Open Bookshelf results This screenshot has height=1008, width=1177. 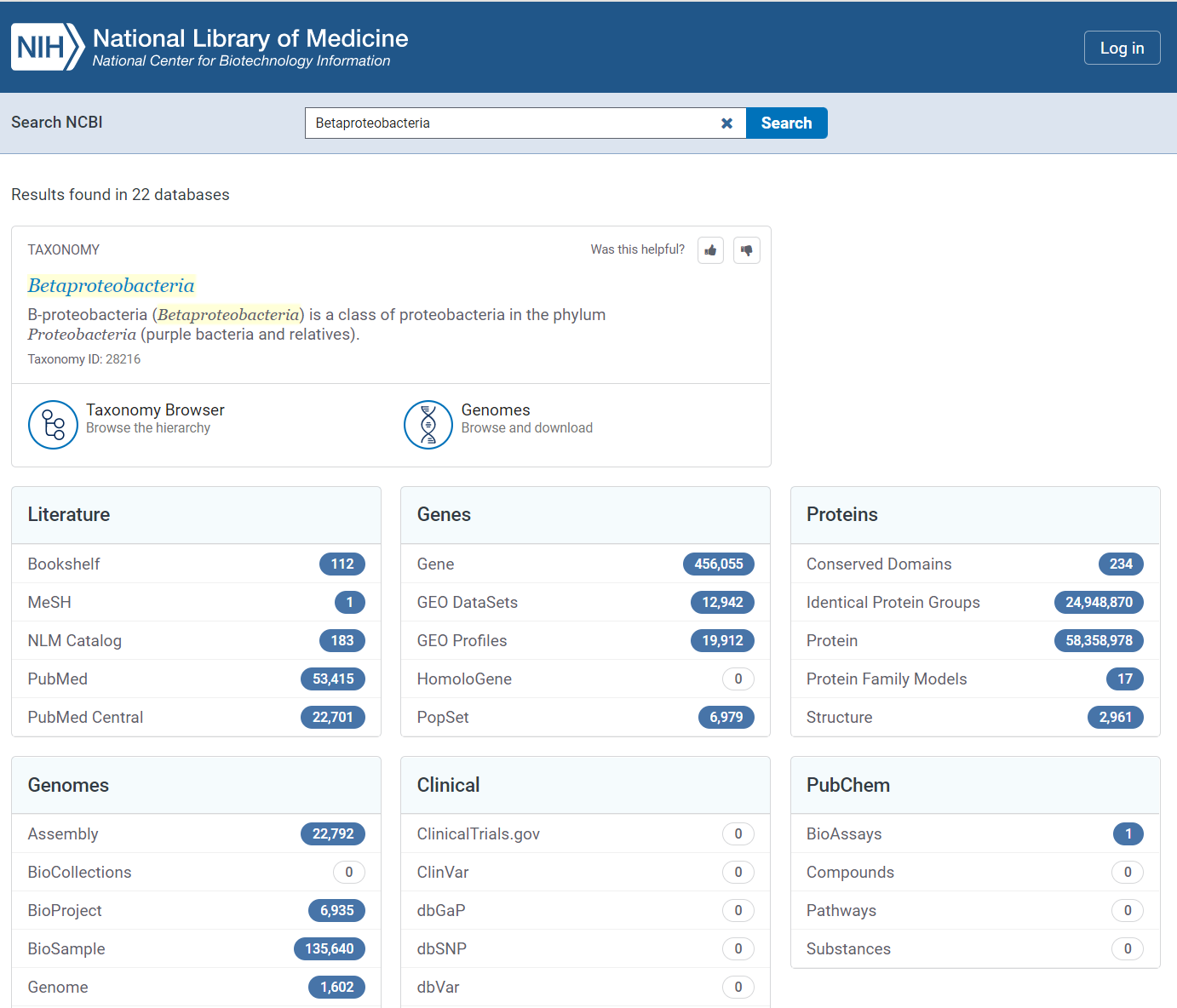point(196,564)
